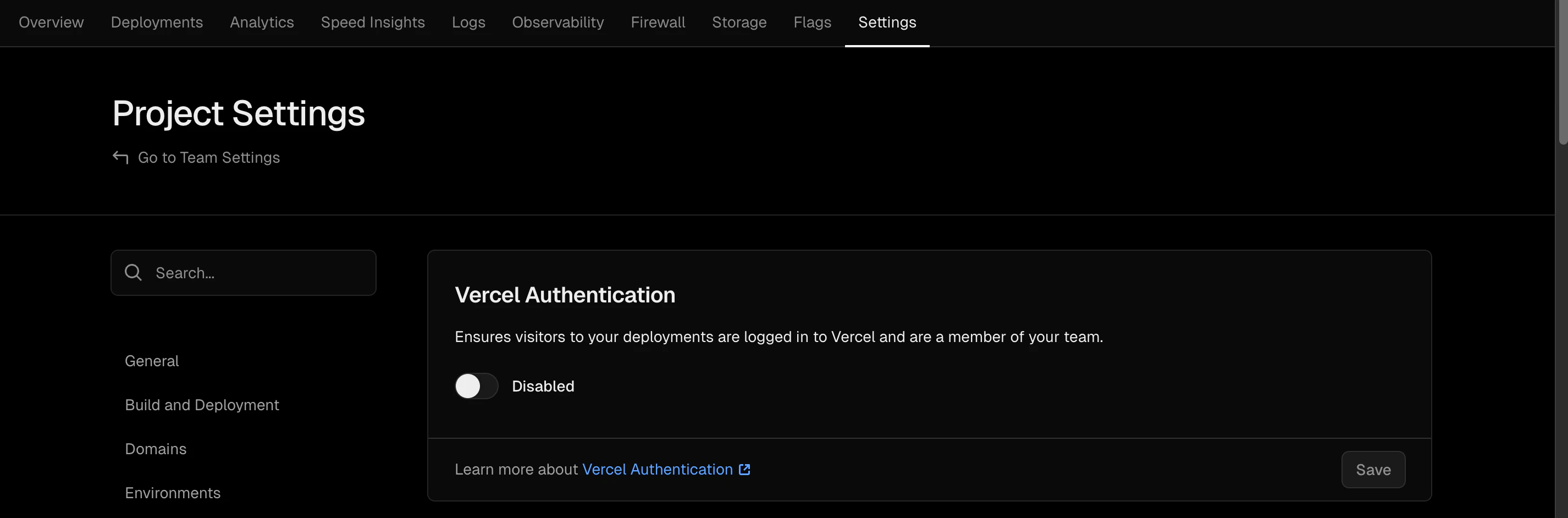Click the back arrow icon beside Team Settings
This screenshot has height=518, width=1568.
120,158
